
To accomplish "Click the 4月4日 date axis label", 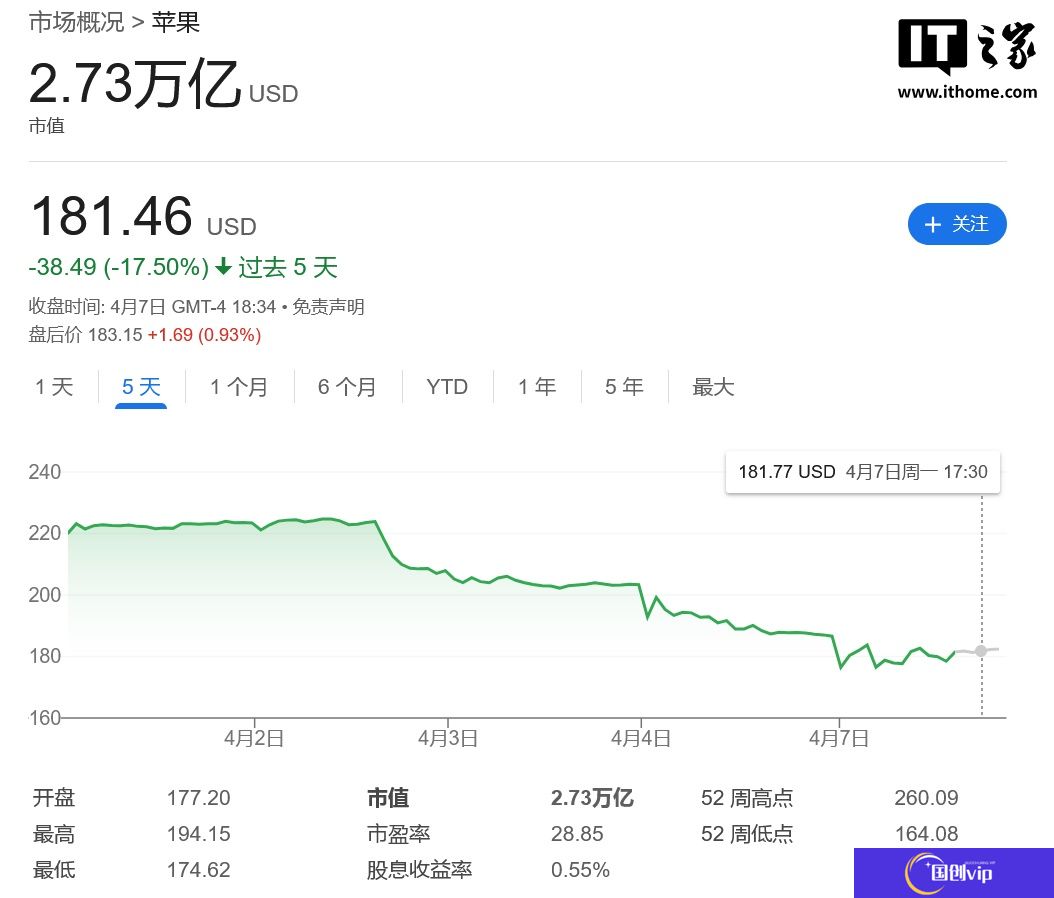I will [x=641, y=738].
